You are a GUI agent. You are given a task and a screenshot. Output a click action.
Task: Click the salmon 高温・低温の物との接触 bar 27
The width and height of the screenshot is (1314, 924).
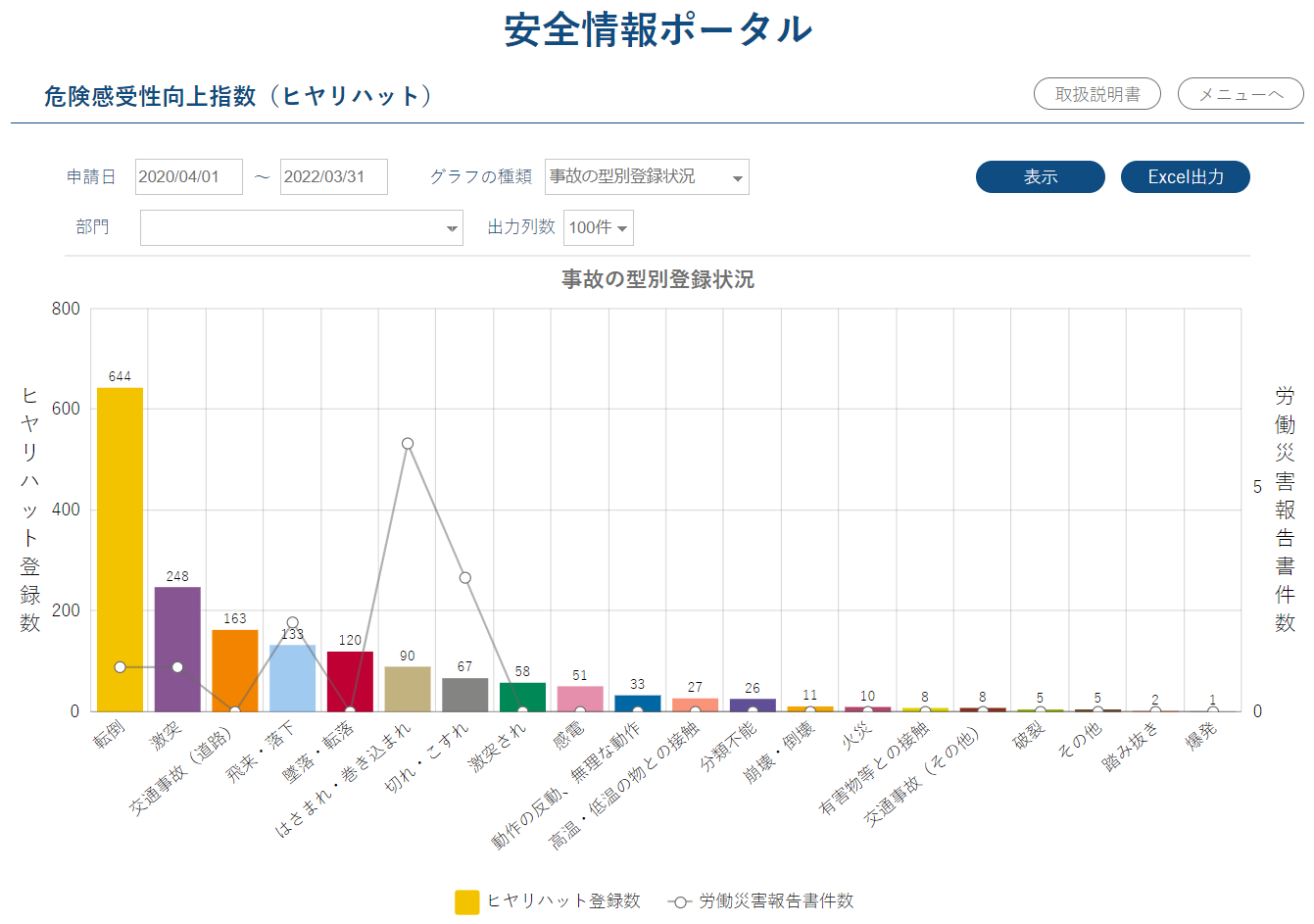coord(695,705)
